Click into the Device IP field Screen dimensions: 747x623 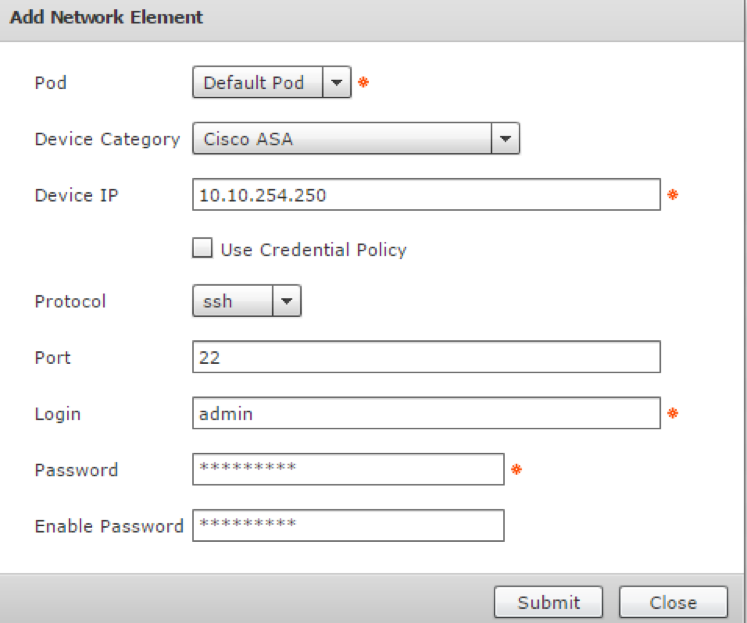click(425, 195)
